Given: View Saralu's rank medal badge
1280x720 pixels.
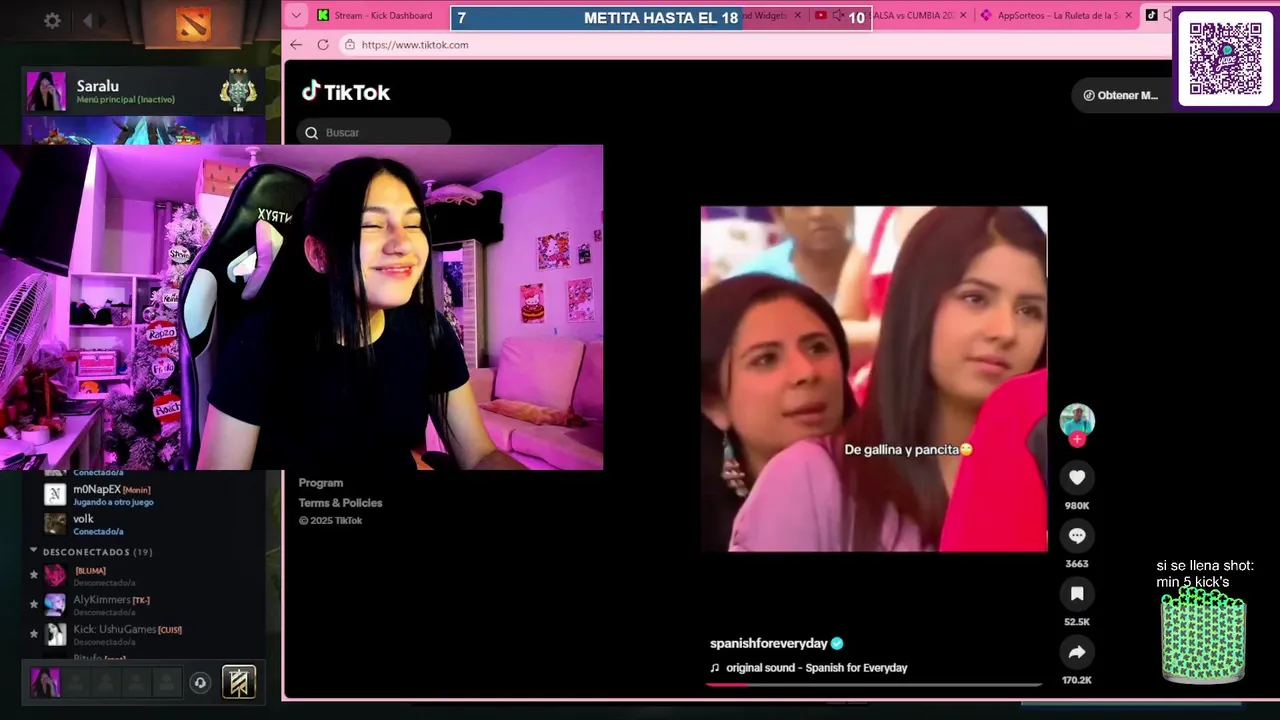Looking at the screenshot, I should tap(238, 90).
